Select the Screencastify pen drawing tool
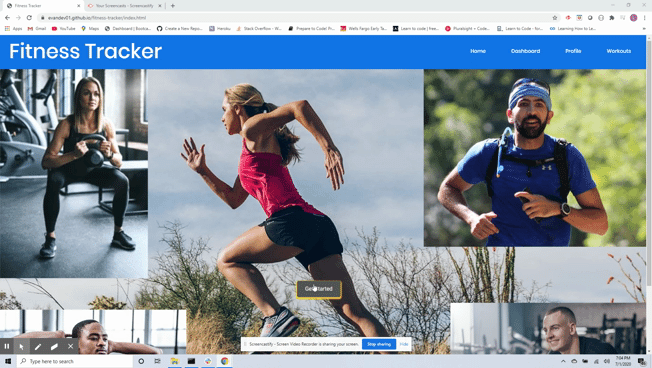 click(38, 346)
